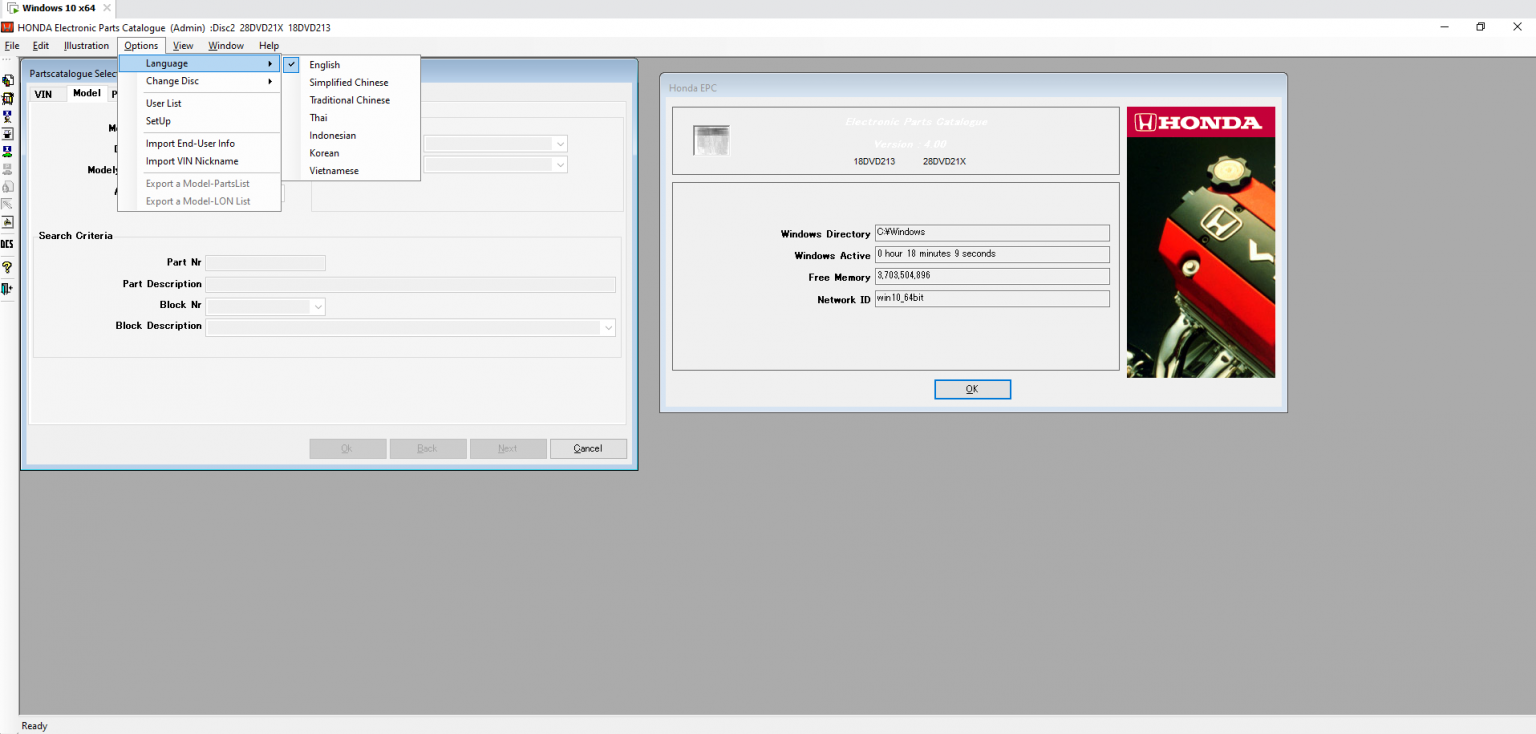Open Help using the question mark icon
Viewport: 1536px width, 734px height.
coord(8,267)
